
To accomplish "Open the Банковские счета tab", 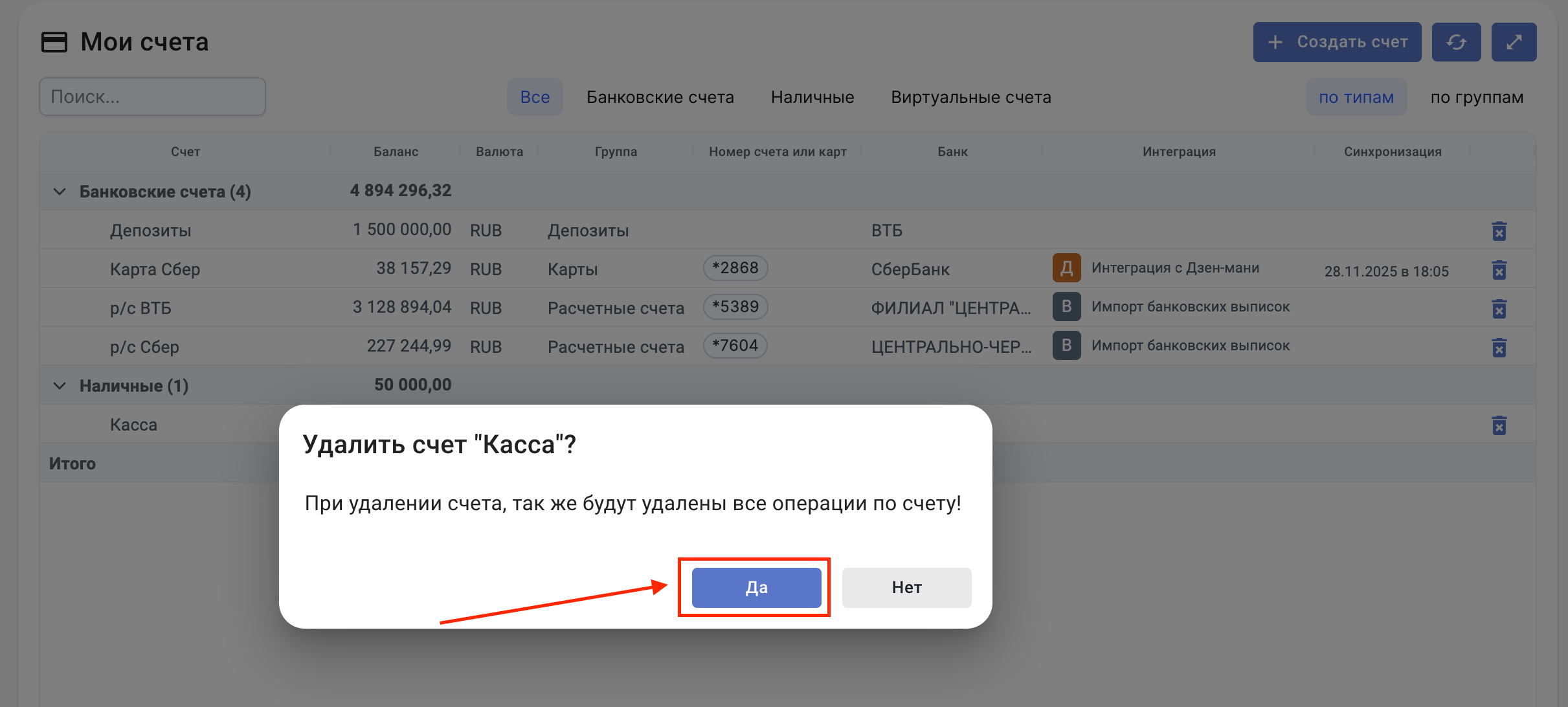I will tap(660, 97).
